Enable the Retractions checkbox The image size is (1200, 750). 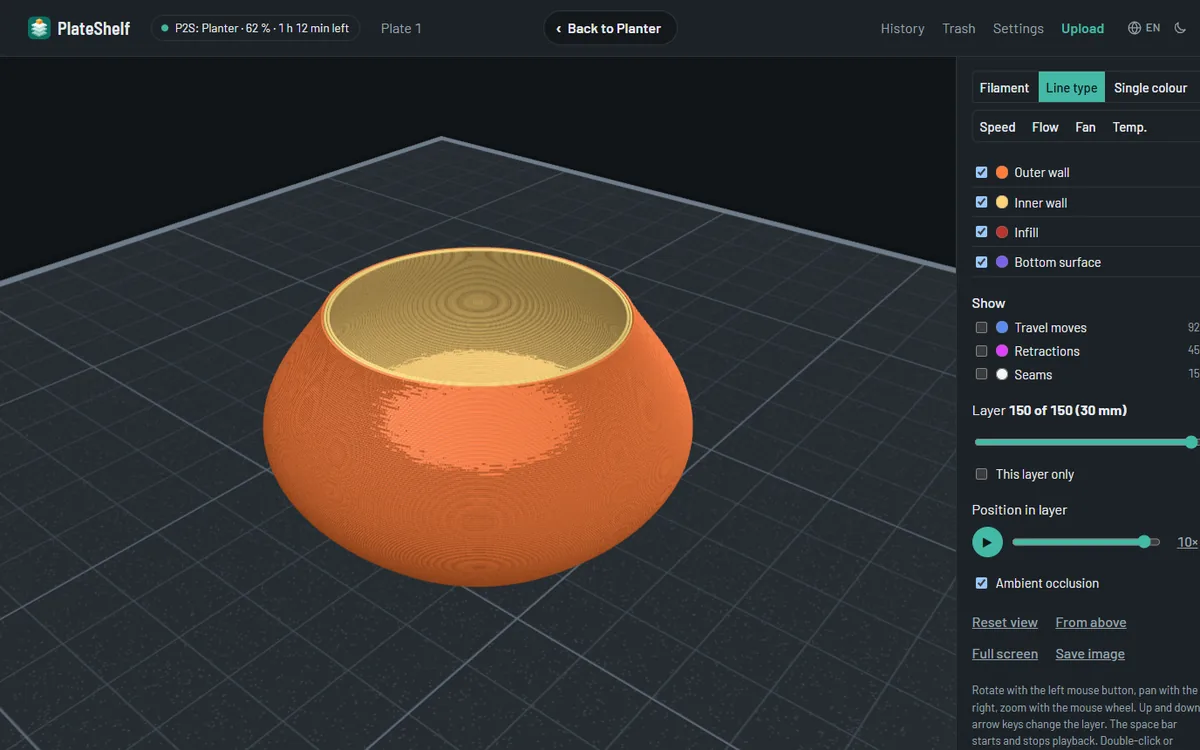(981, 351)
